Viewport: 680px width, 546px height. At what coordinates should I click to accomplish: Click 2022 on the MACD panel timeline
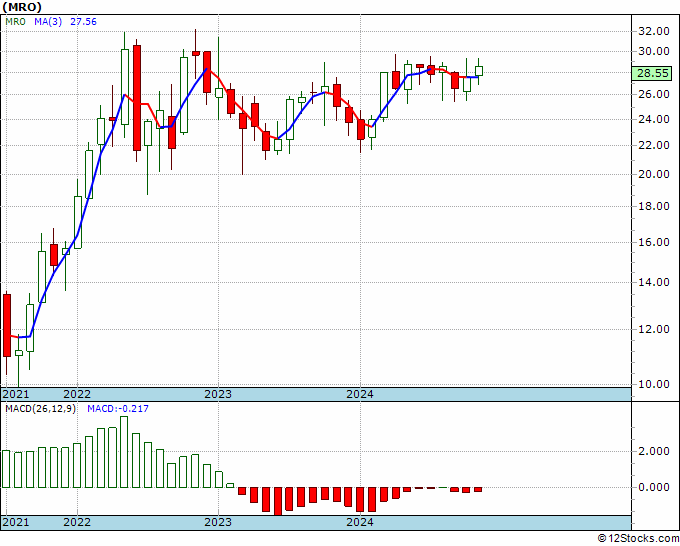tap(77, 522)
